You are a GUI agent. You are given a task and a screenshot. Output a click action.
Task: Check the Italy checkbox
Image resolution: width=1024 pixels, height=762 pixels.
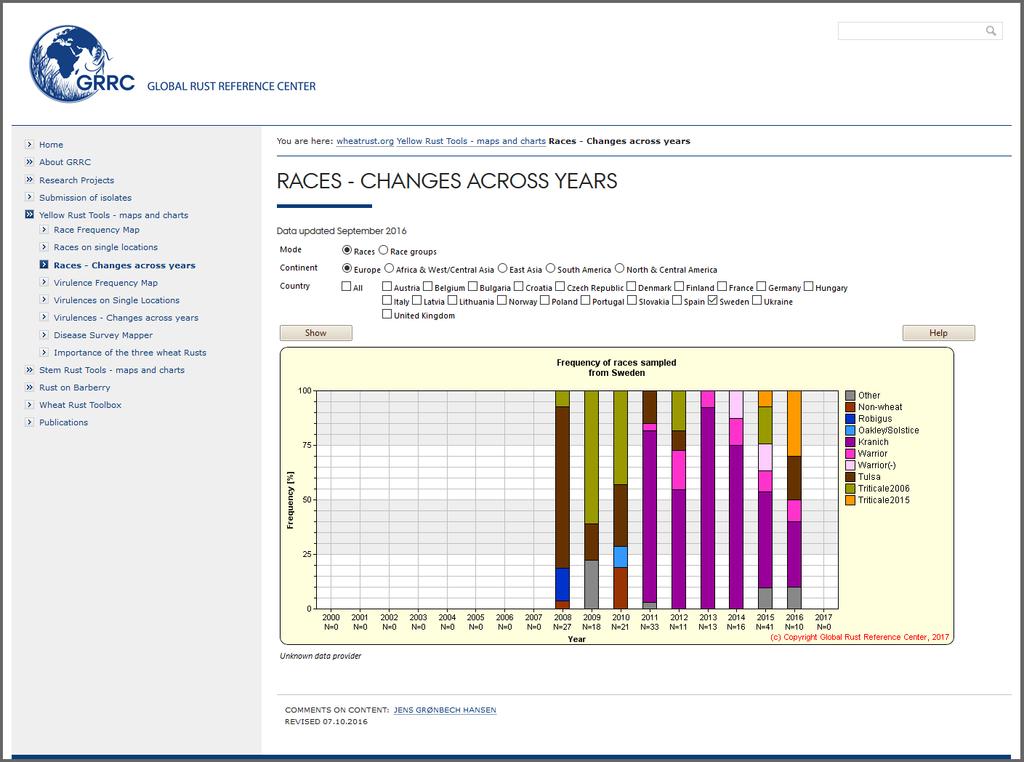(387, 300)
